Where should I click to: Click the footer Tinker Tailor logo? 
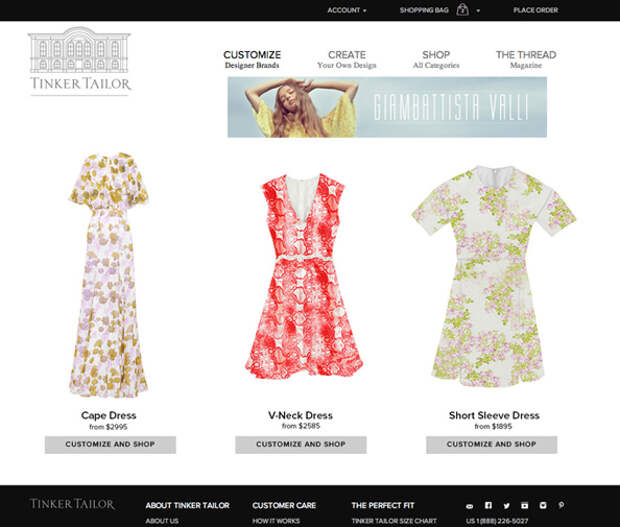click(x=72, y=504)
